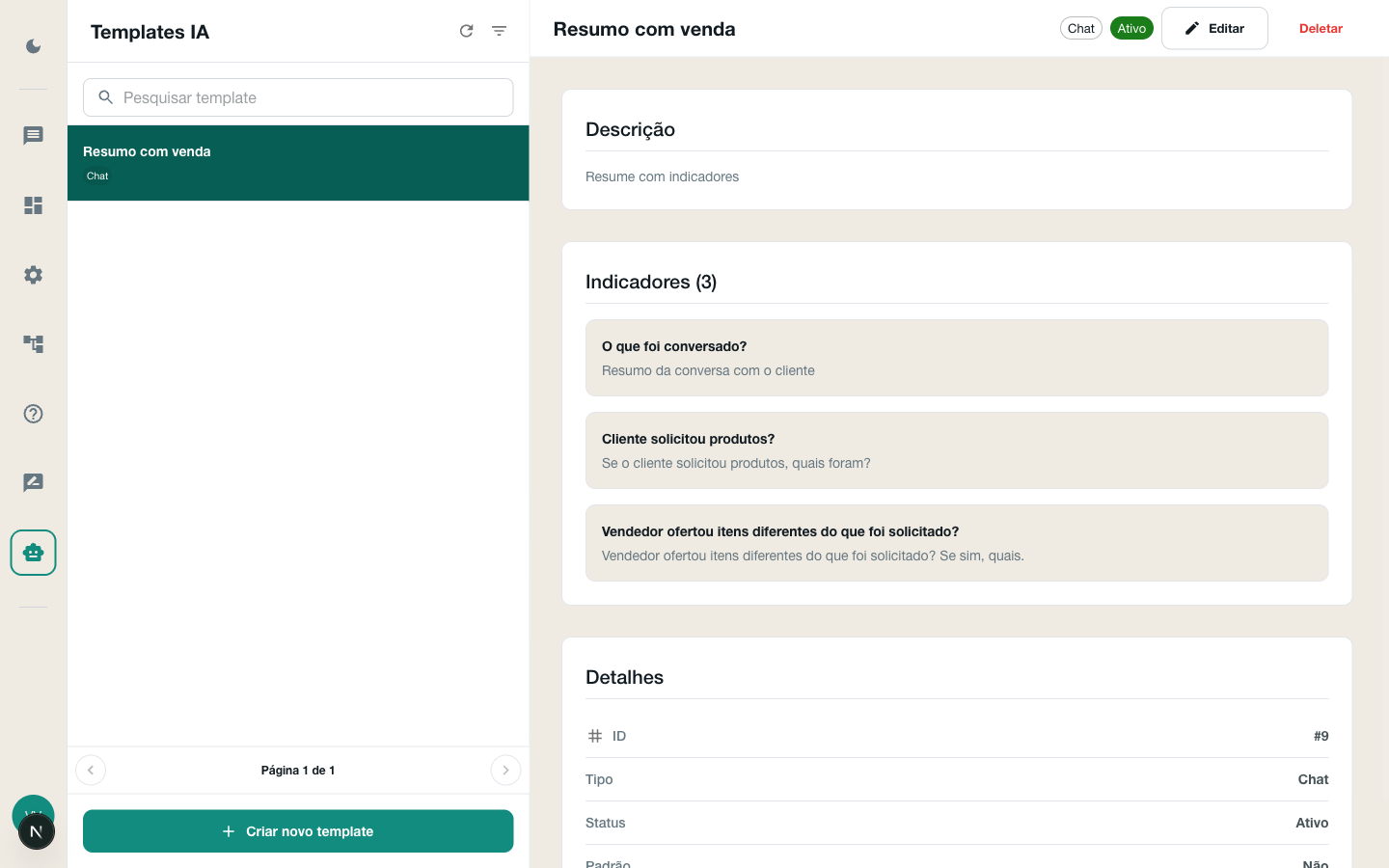
Task: Open the flows section icon
Action: [x=33, y=344]
